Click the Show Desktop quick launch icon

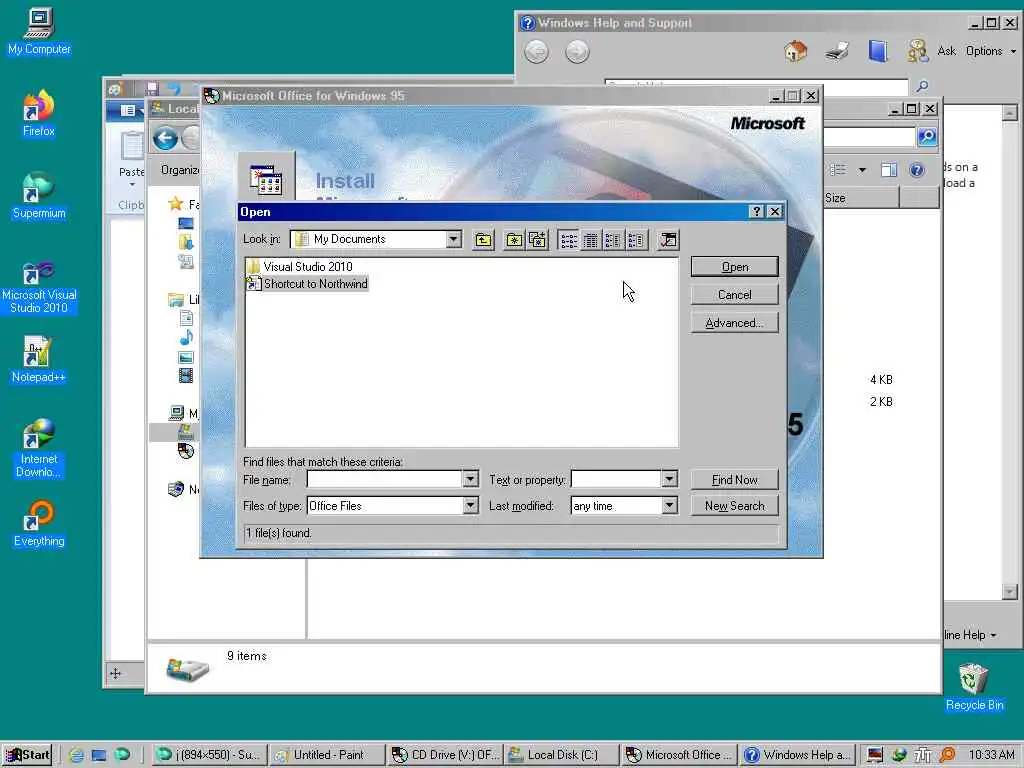tap(99, 755)
